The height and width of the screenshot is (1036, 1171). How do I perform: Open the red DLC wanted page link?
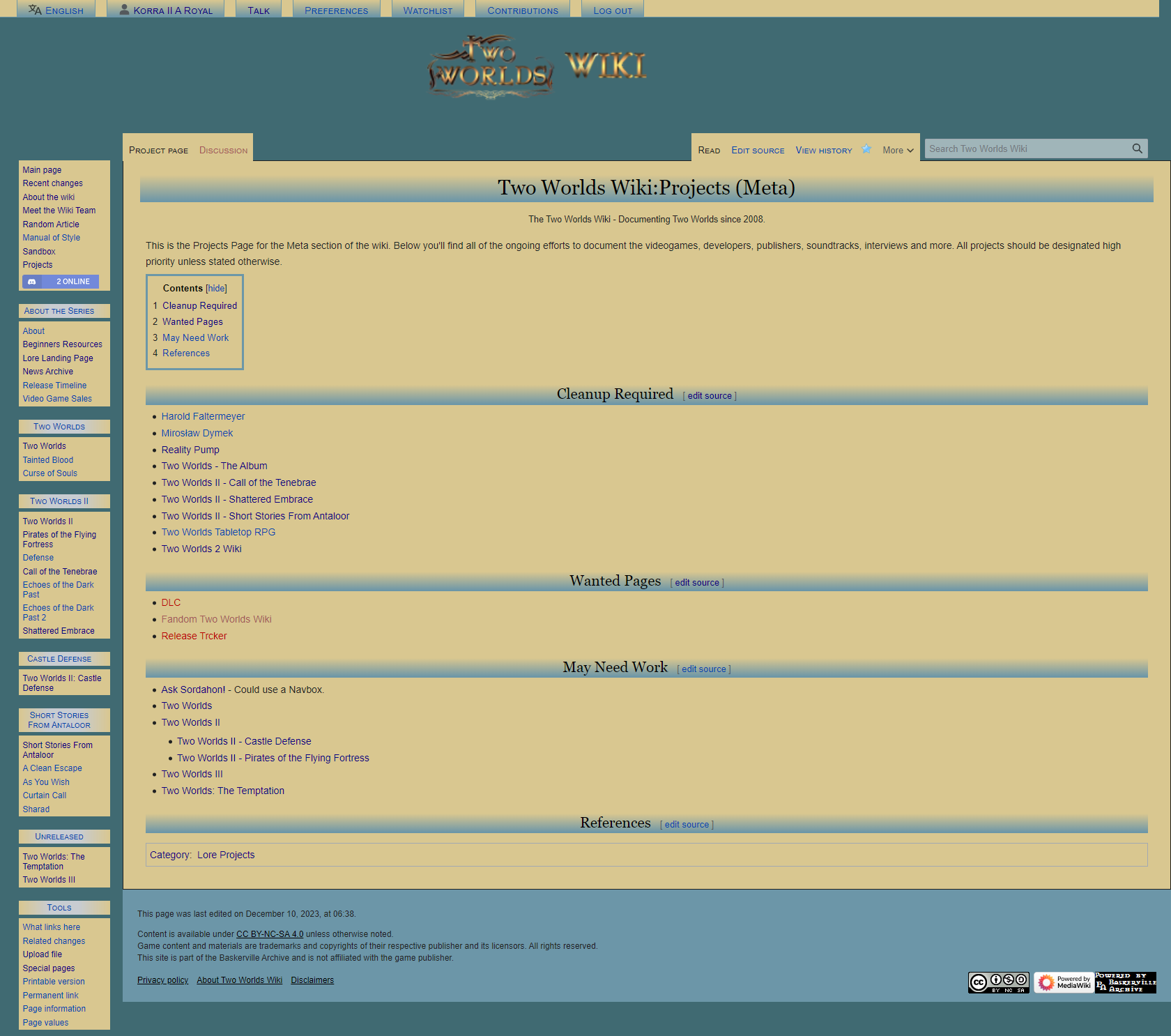point(171,602)
